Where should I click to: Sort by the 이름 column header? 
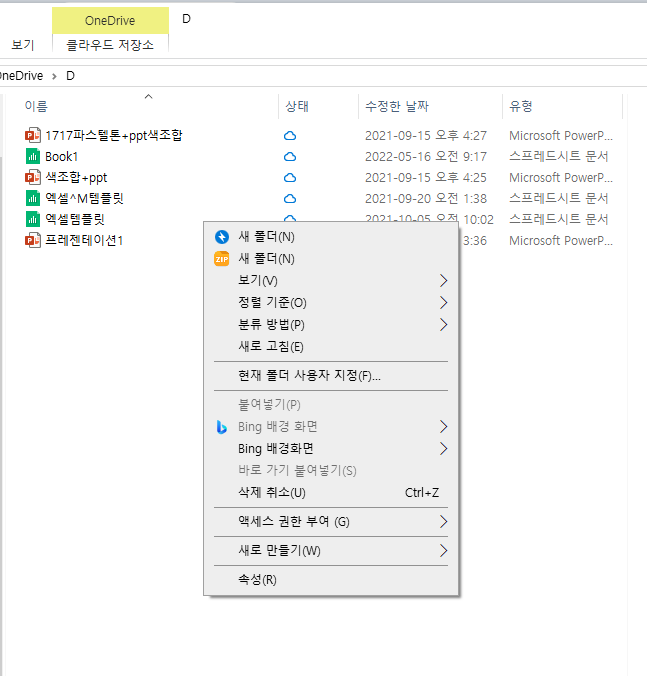36,106
